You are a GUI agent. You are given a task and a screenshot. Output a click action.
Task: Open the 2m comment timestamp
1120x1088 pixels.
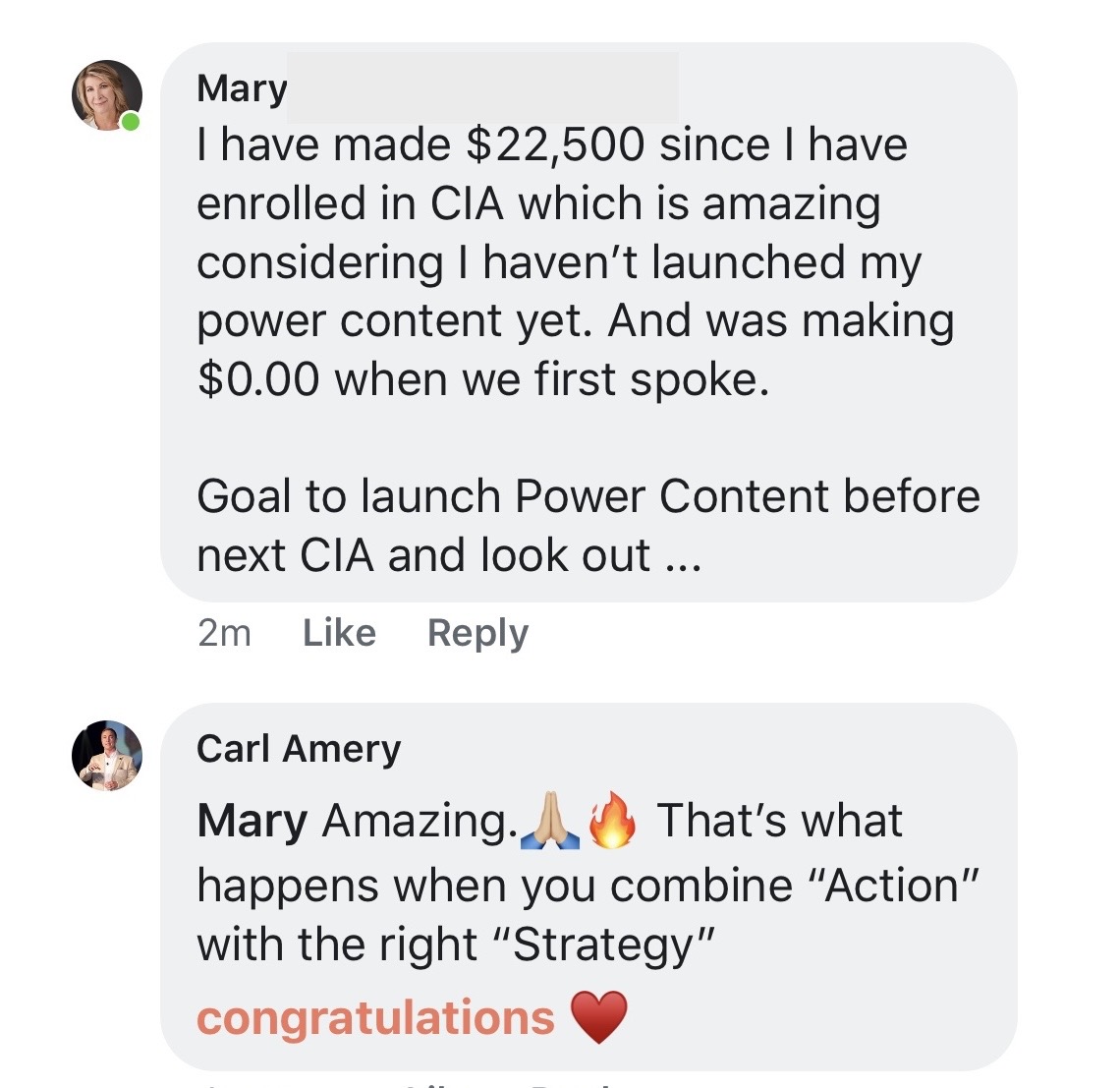click(224, 633)
